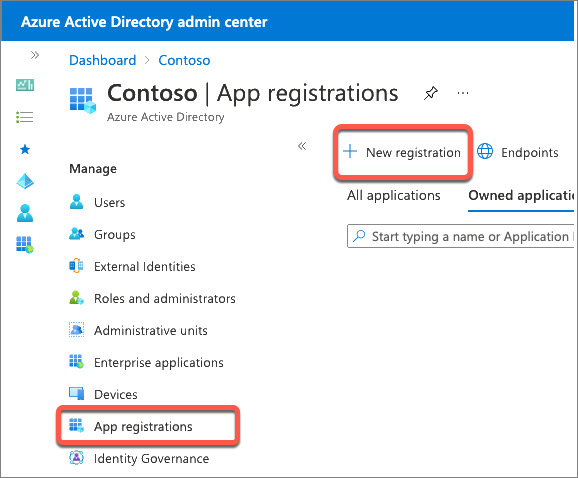Open the Dashboard chart icon in sidebar
Viewport: 578px width, 478px height.
pos(25,85)
